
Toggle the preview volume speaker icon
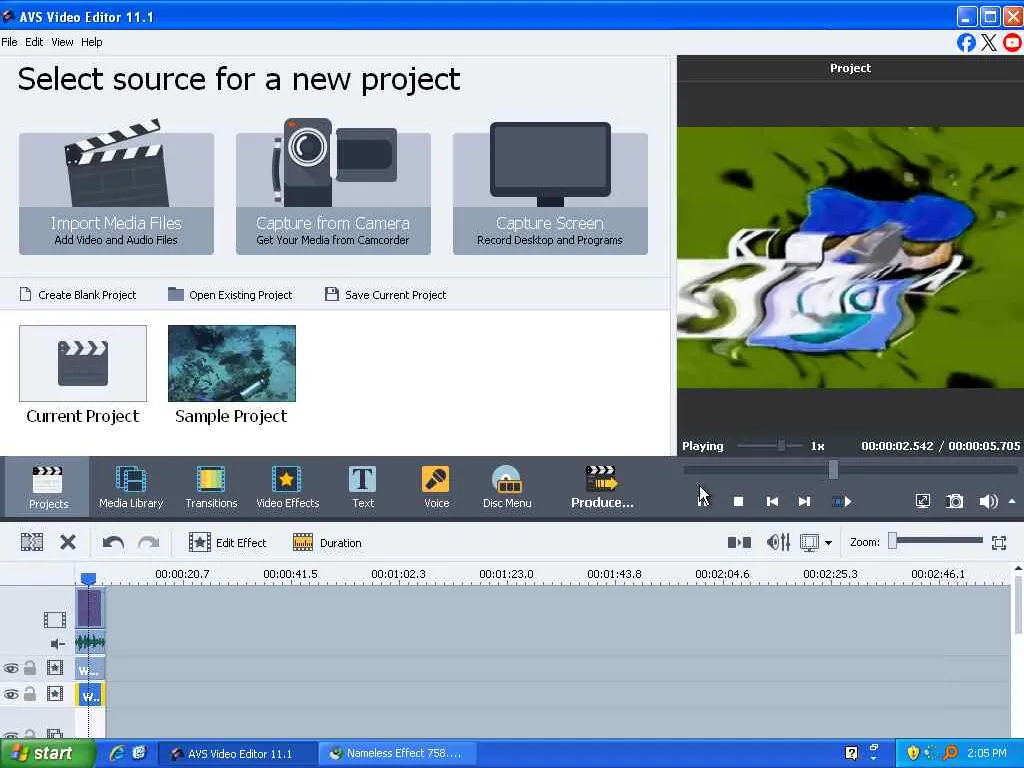(987, 502)
